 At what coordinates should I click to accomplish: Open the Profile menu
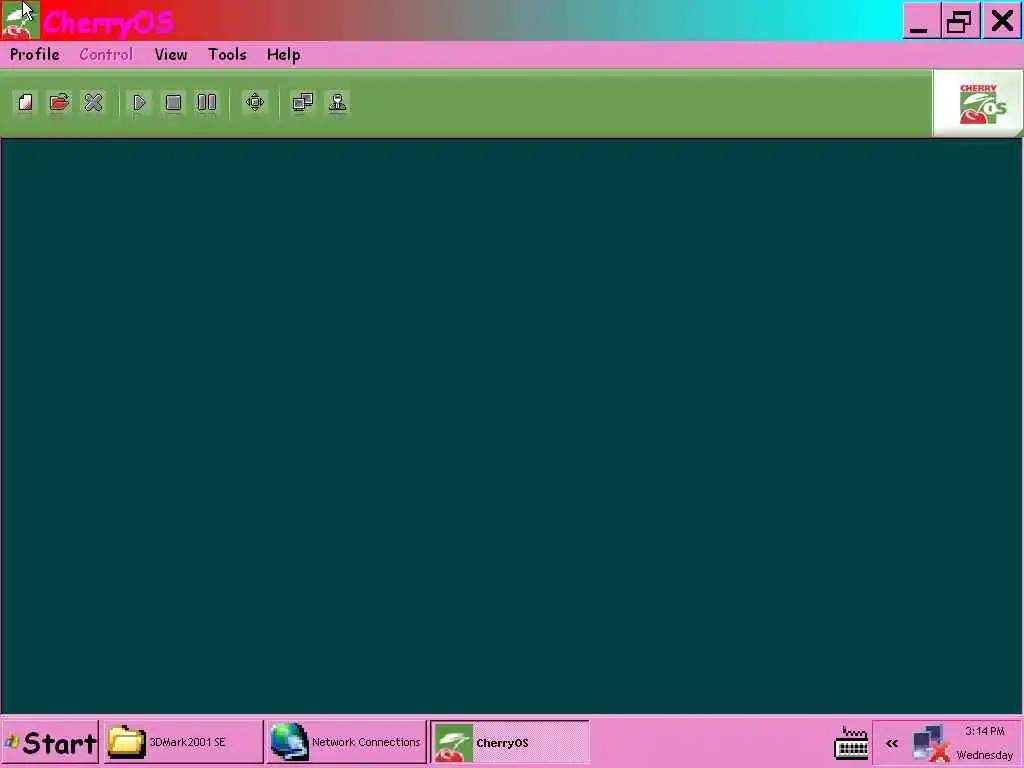35,55
